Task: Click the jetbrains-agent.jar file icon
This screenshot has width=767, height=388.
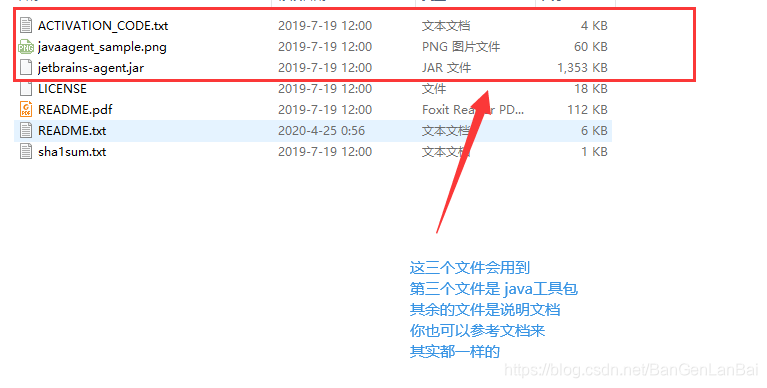Action: [x=26, y=68]
